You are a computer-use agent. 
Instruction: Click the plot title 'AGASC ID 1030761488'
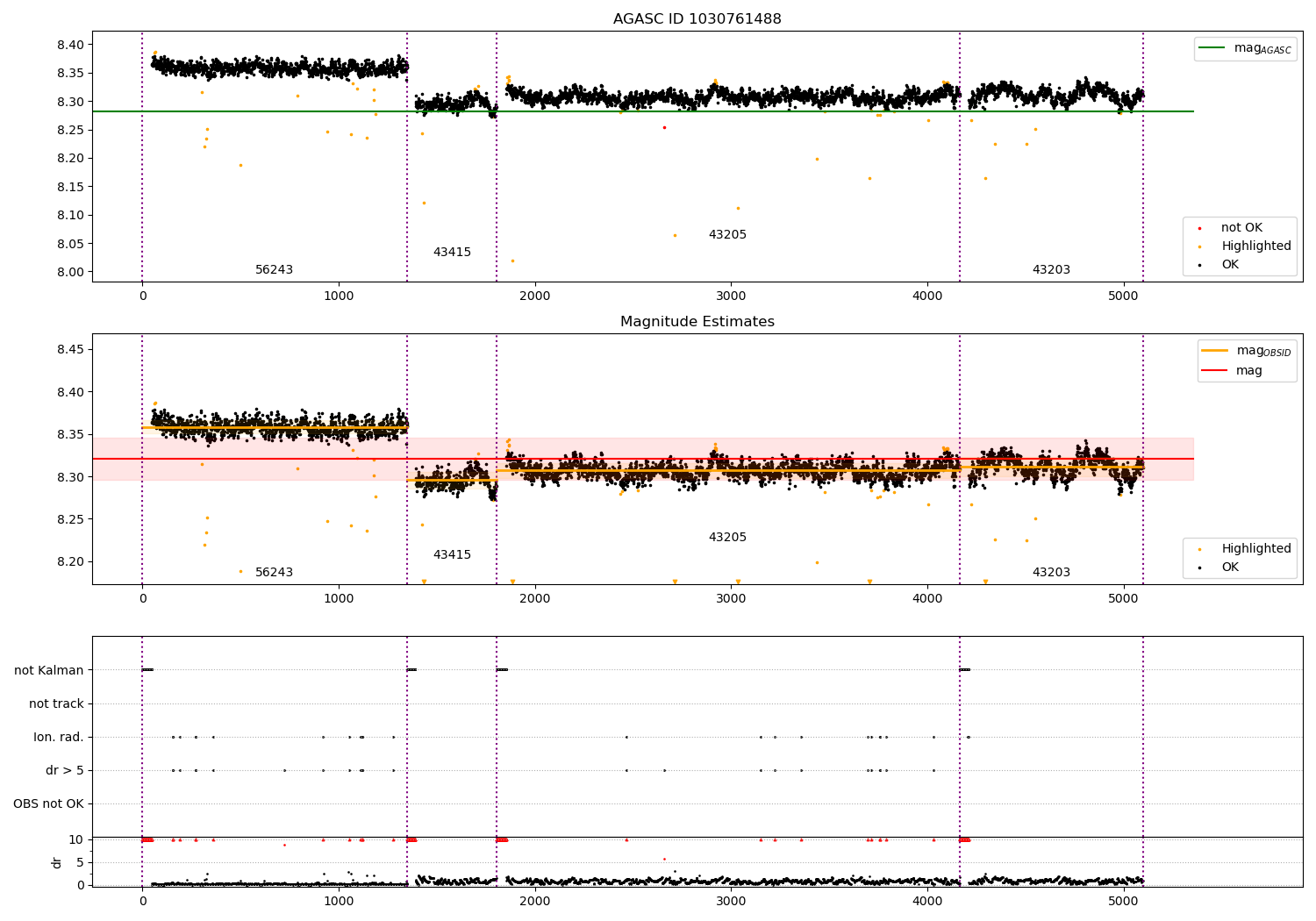(697, 18)
